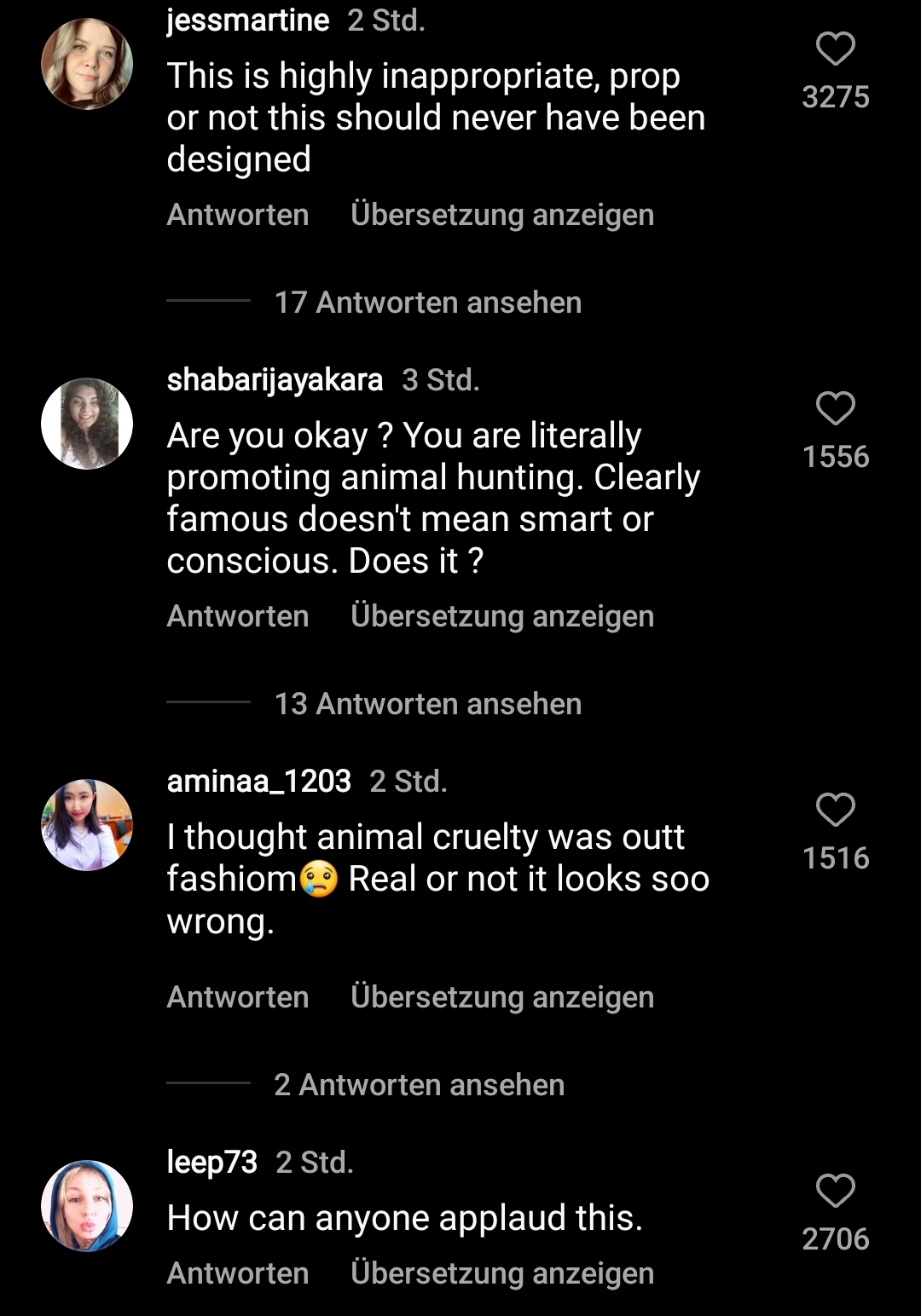921x1316 pixels.
Task: Like shabarijayakara's comment with the heart
Action: 835,409
